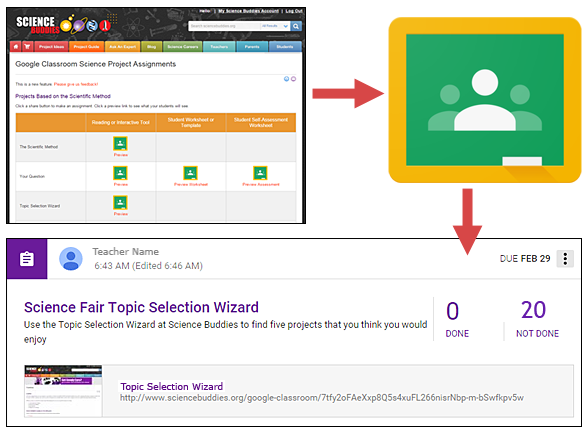Viewport: 588px width, 436px height.
Task: Share Your Question reading to Classroom
Action: click(120, 173)
